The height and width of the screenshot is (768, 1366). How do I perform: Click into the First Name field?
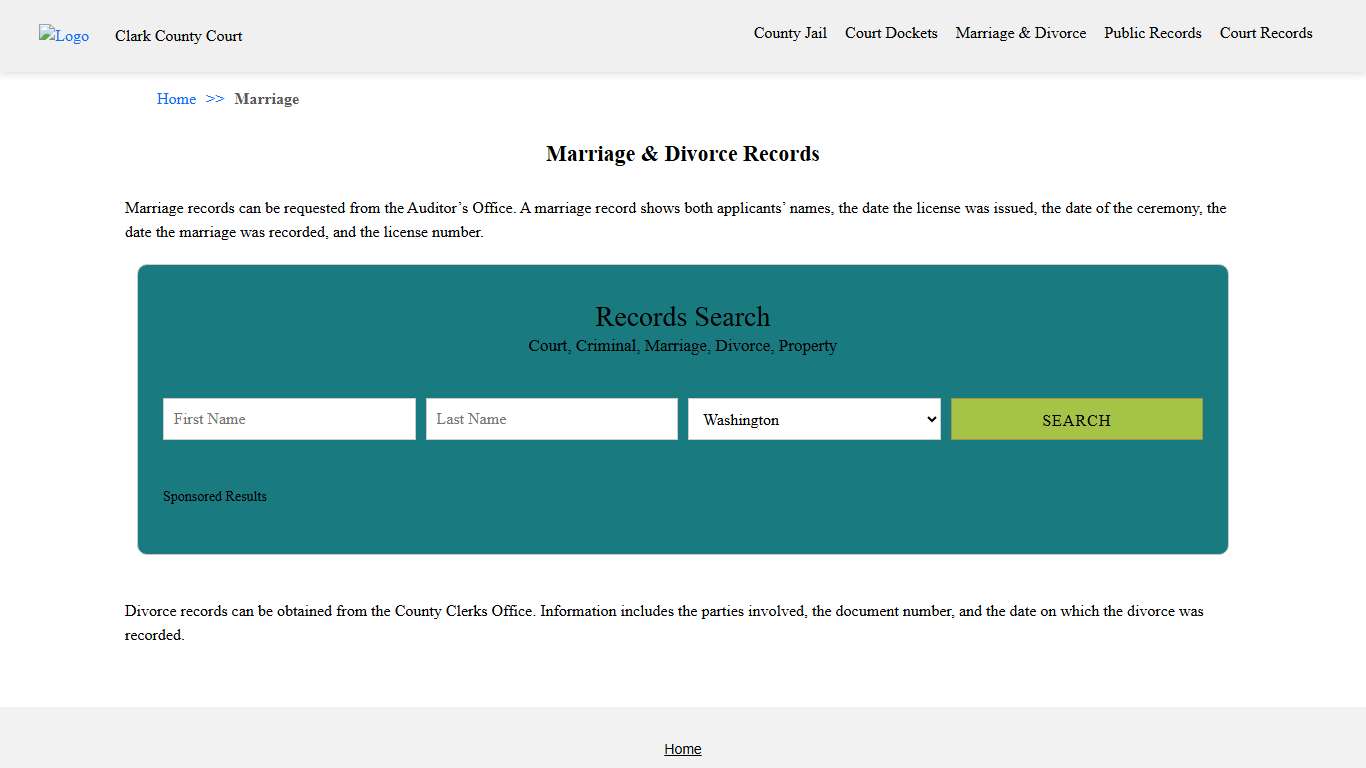tap(288, 419)
